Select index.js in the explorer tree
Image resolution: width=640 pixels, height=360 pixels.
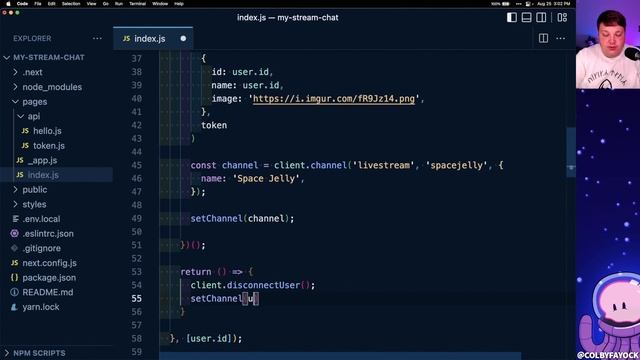coord(43,175)
